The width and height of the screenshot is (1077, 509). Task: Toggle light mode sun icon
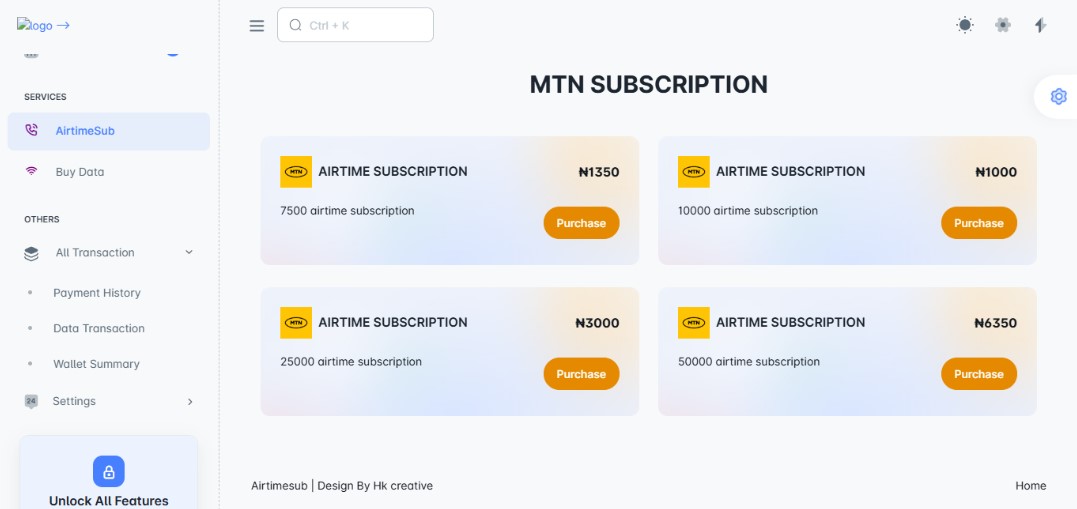(964, 25)
